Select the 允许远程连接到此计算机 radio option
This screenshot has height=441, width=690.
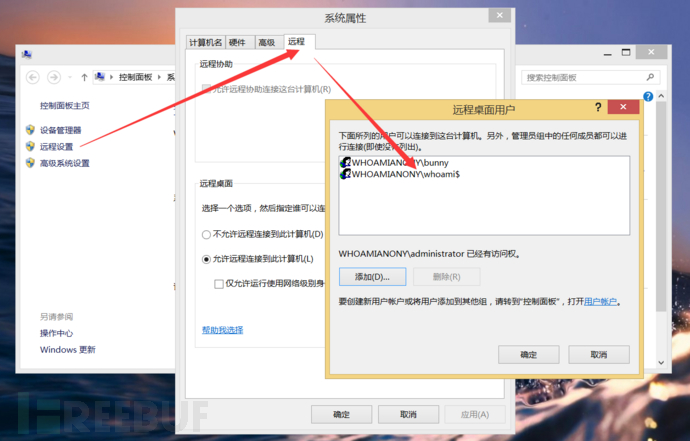click(206, 259)
